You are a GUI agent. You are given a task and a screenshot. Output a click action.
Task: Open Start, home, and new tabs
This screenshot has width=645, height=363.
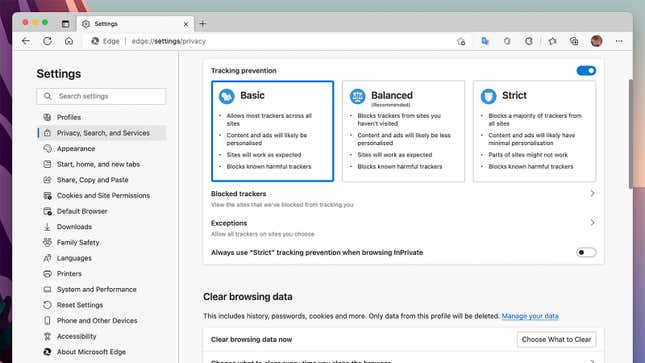102,164
